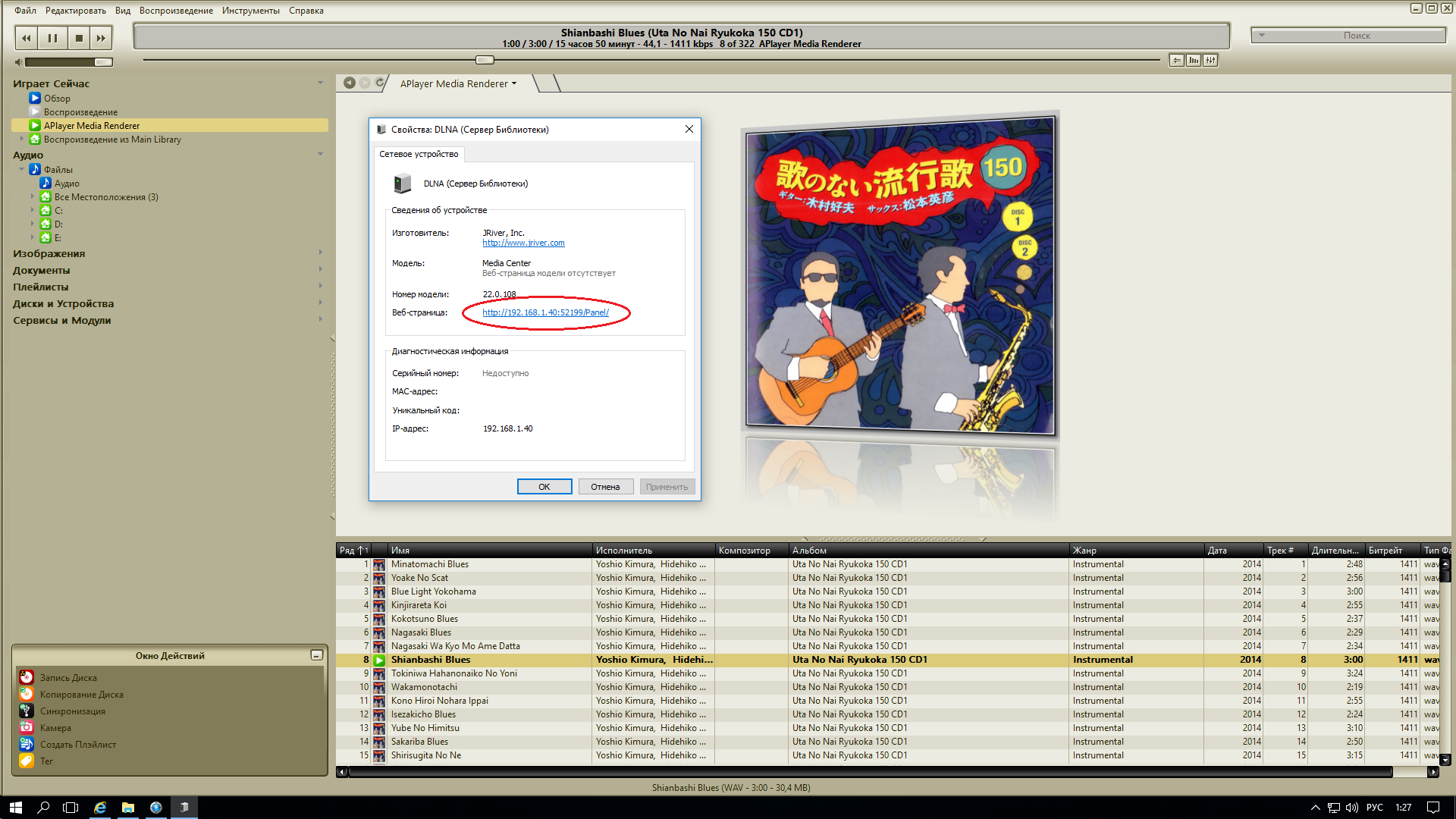Screen dimensions: 1456x819
Task: Click Синхронизация action
Action: tap(72, 711)
